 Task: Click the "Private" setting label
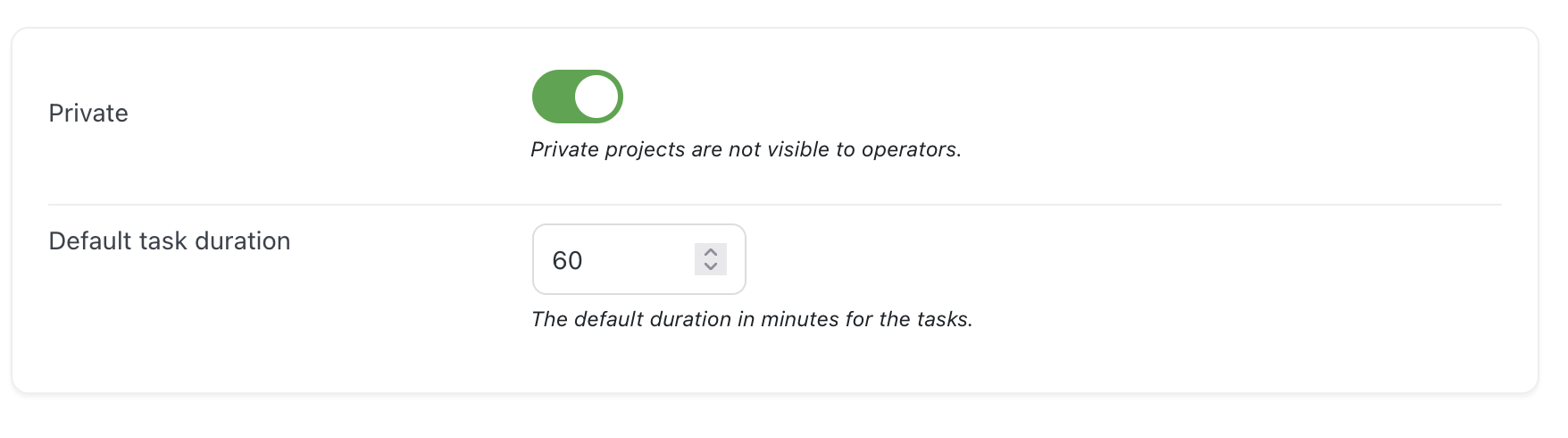pyautogui.click(x=88, y=114)
